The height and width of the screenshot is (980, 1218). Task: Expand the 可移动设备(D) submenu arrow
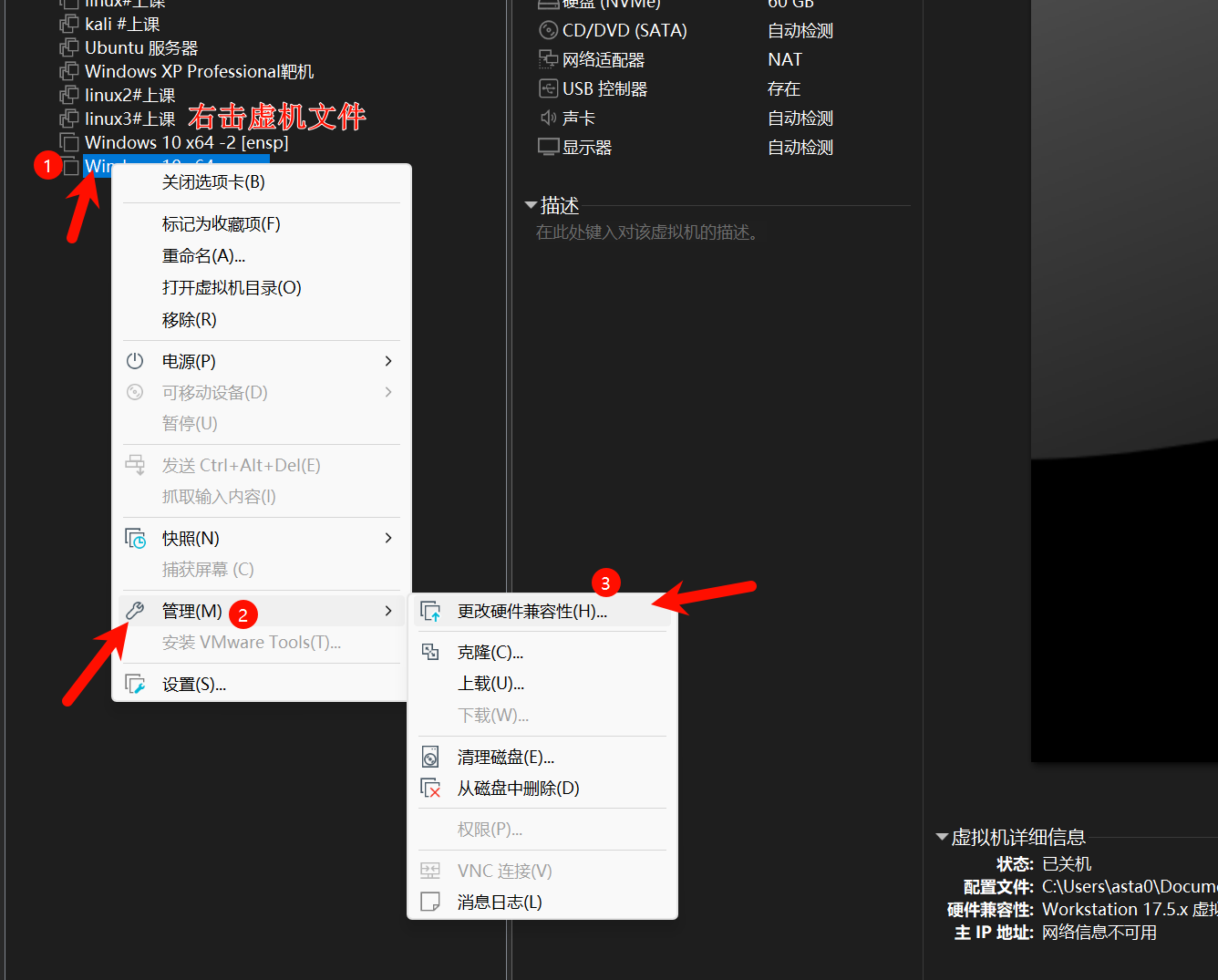[x=388, y=392]
